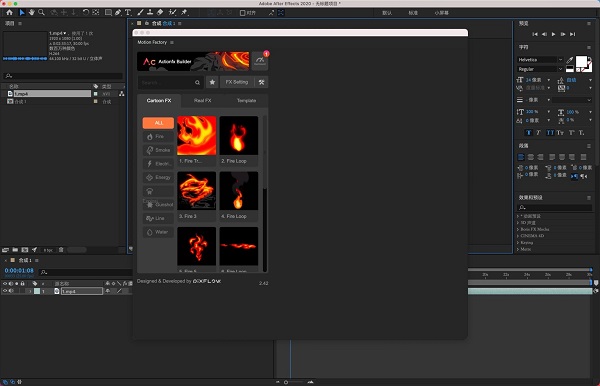Select the Puppet Pin tool

coord(184,13)
